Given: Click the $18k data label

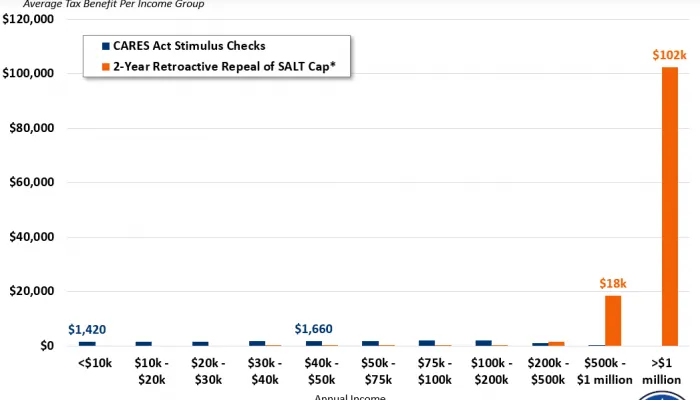Looking at the screenshot, I should [x=612, y=284].
